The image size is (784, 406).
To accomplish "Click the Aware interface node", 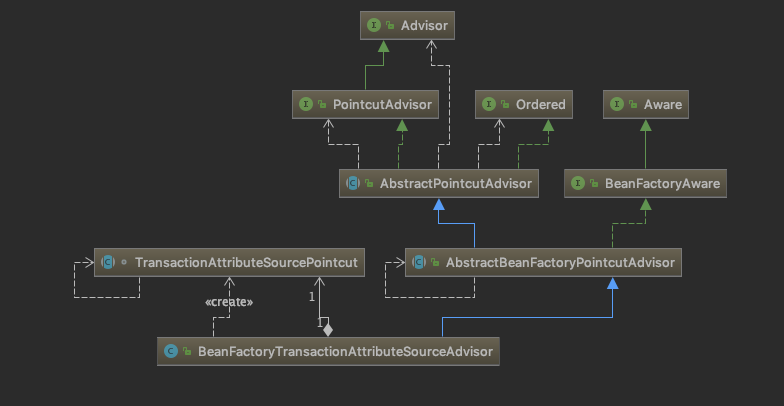I will (x=646, y=104).
